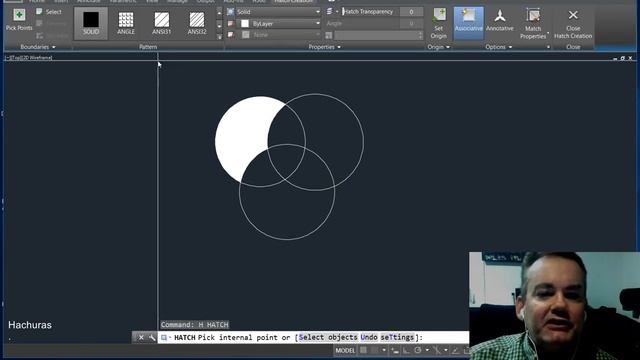Click the white ByLayer color swatch

pos(245,24)
